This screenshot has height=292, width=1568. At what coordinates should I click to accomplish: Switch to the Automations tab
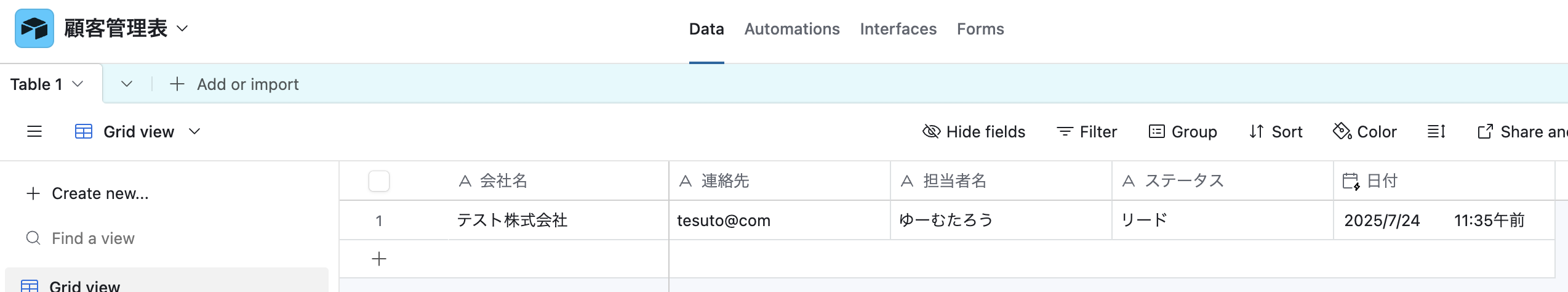tap(792, 29)
